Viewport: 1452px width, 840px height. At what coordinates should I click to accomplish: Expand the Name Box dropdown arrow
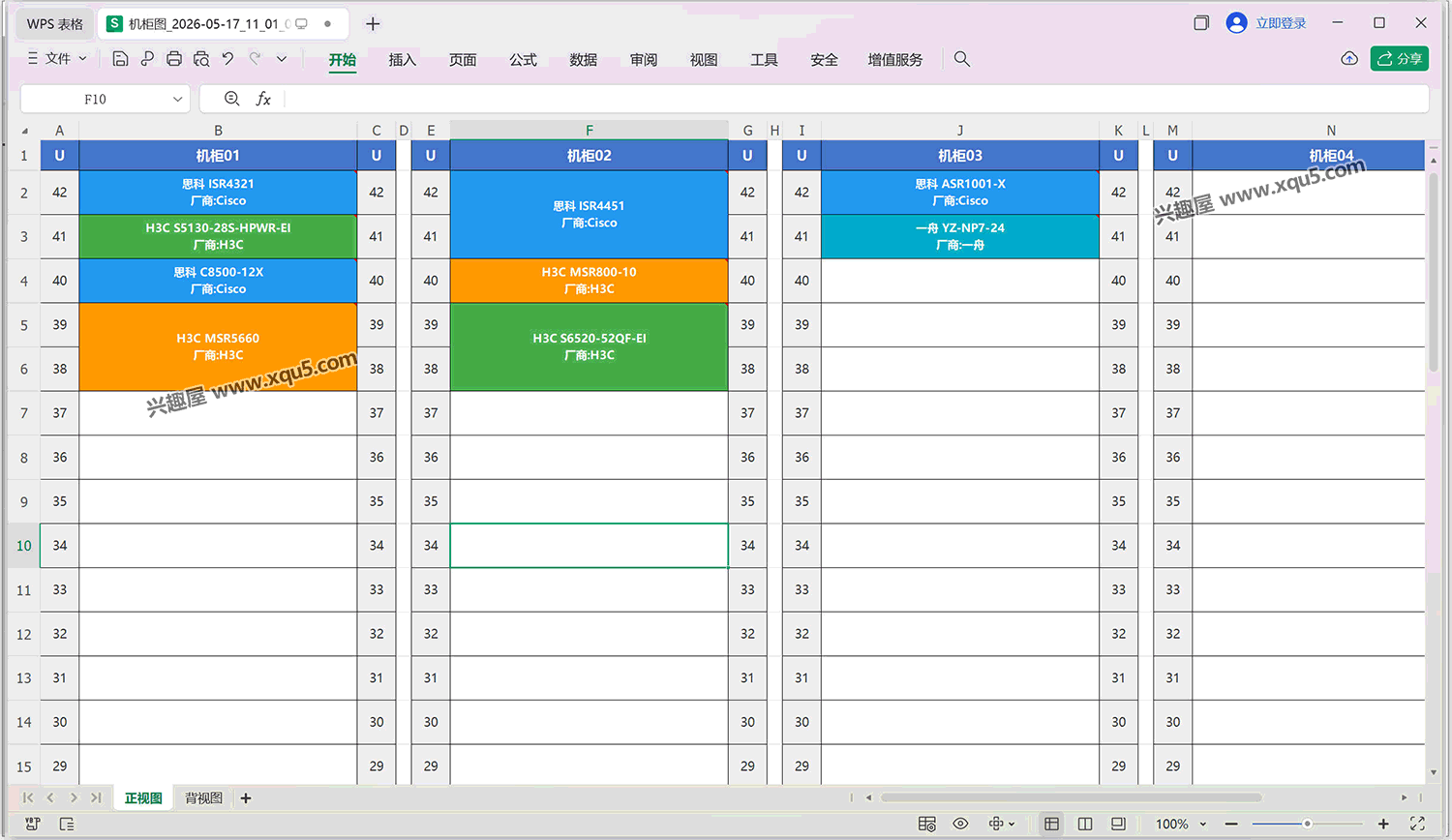pos(178,99)
